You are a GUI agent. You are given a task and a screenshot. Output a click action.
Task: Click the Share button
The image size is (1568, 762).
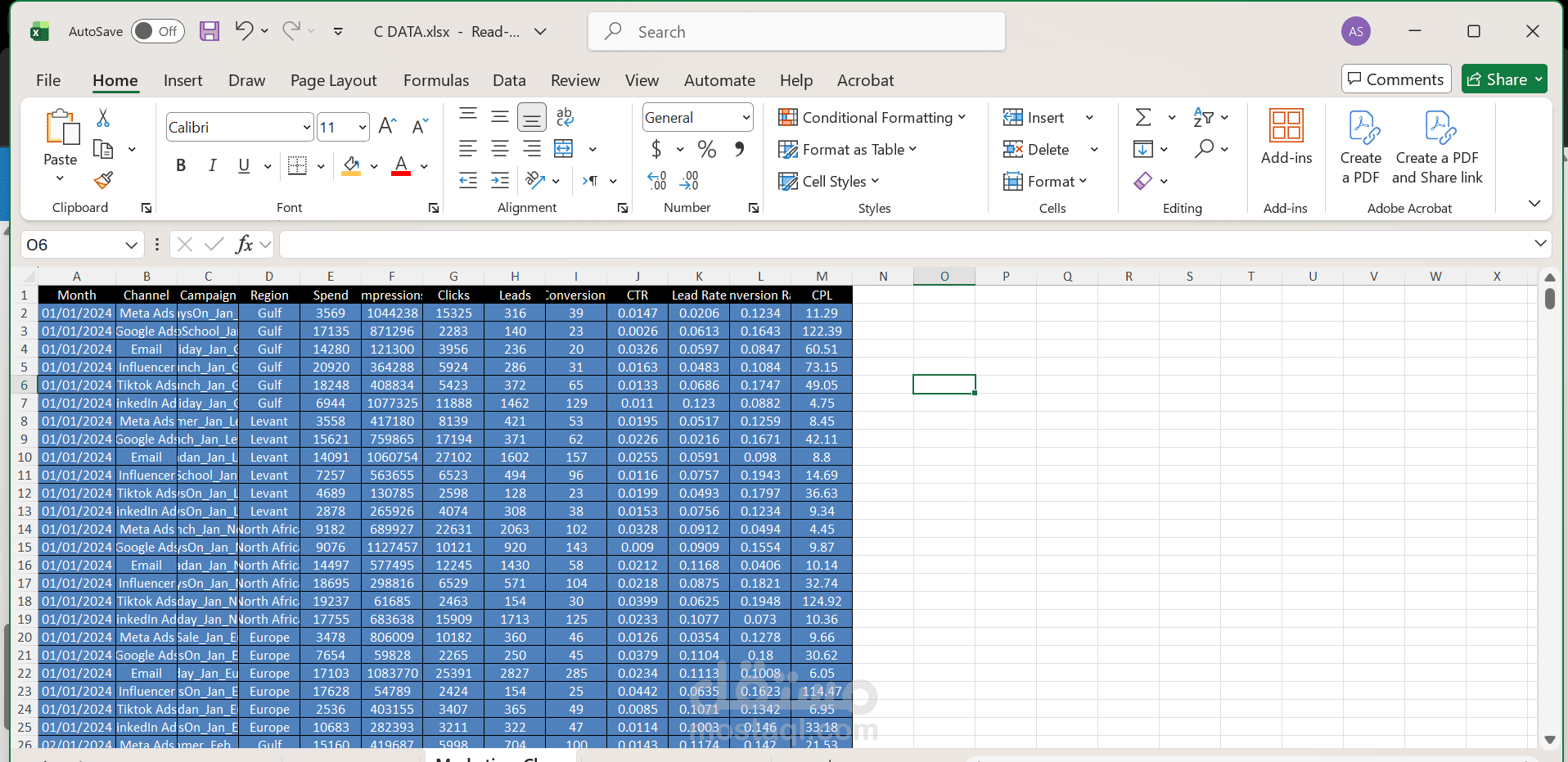pyautogui.click(x=1504, y=79)
